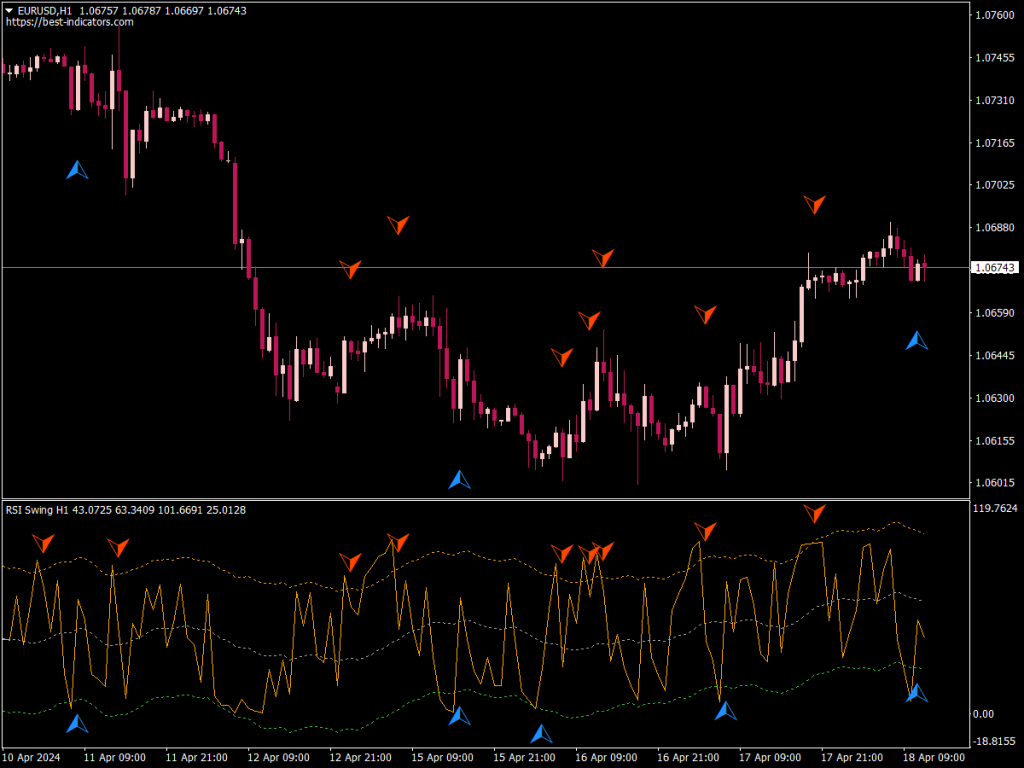Screen dimensions: 1024x768
Task: Click the 1.06880 price scale label
Action: click(995, 227)
